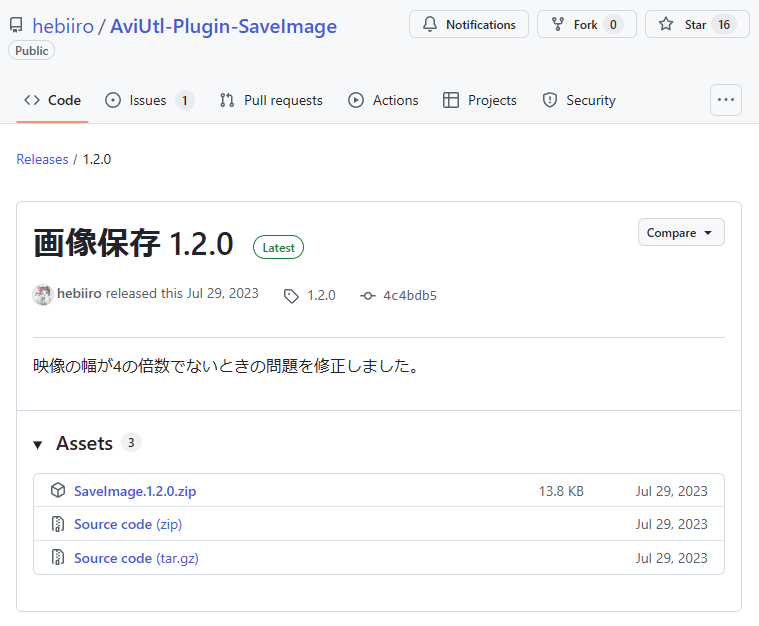Open the Projects tab
The height and width of the screenshot is (626, 759).
pyautogui.click(x=480, y=100)
